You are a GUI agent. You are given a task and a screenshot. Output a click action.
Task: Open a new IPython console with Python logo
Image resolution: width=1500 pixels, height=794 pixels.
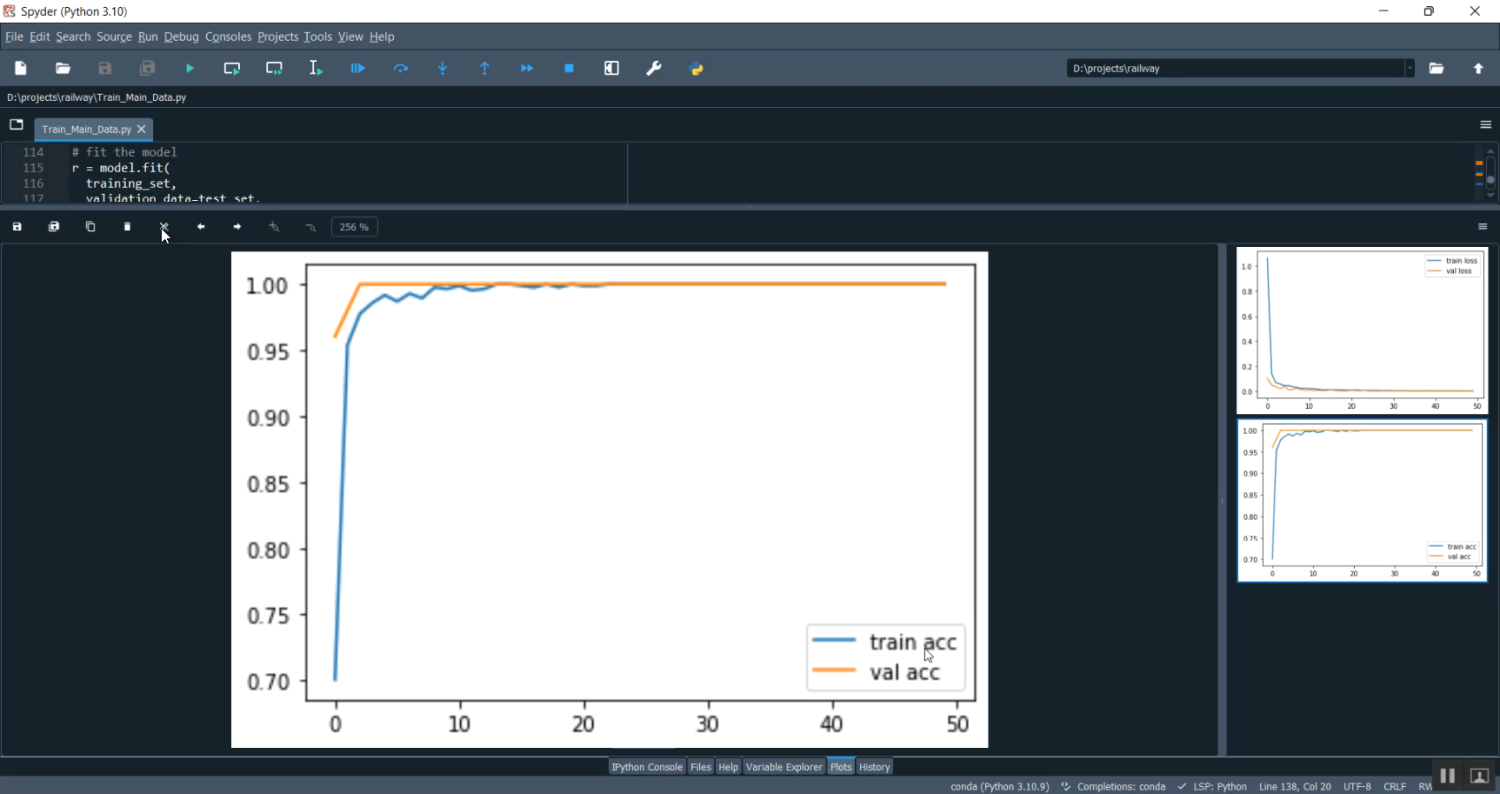click(697, 68)
